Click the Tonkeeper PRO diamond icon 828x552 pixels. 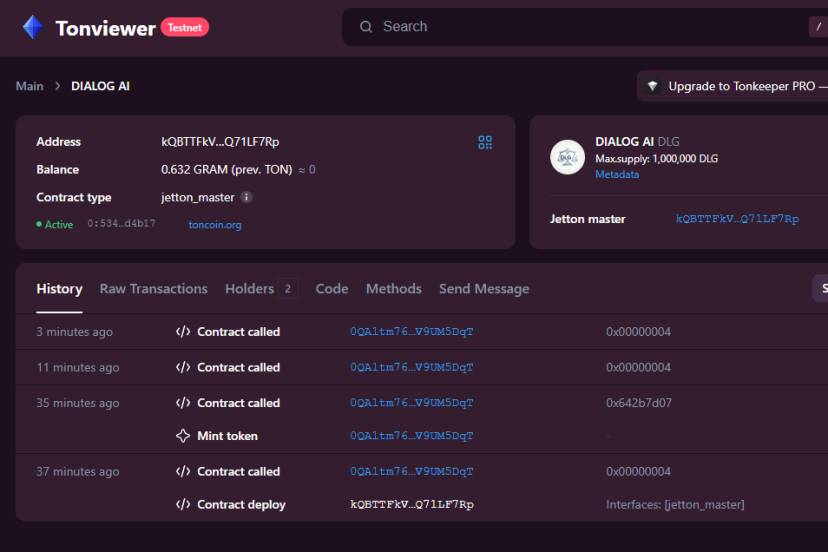653,86
